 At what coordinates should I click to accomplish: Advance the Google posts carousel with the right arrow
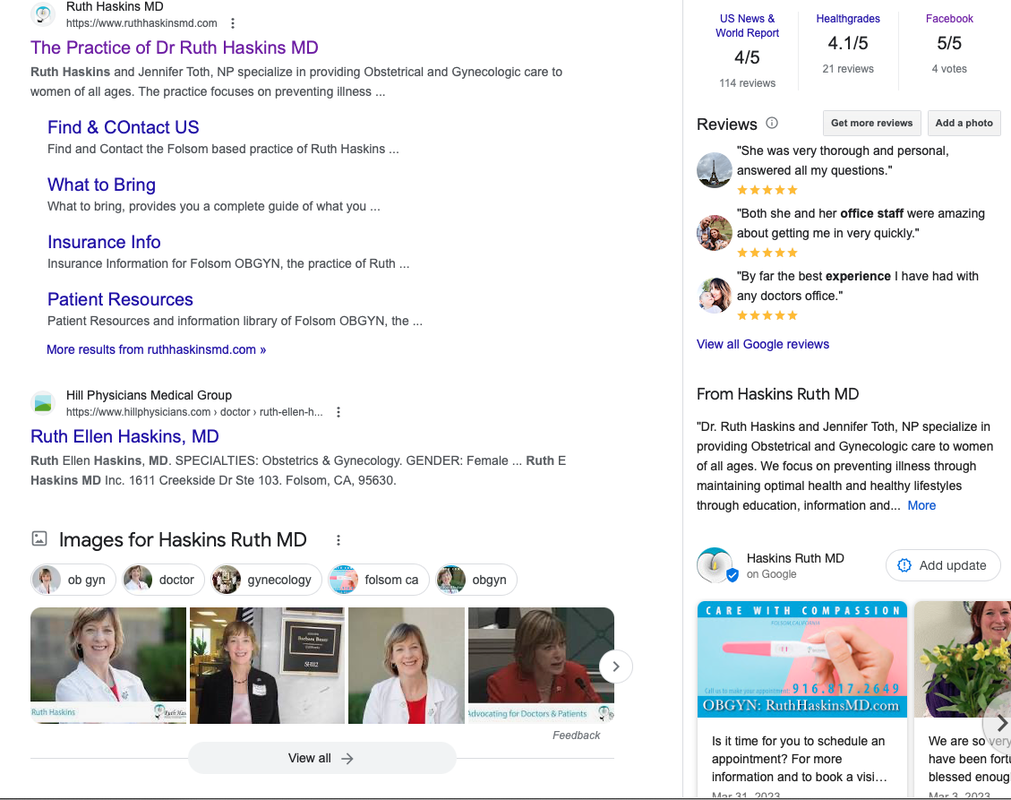[1001, 723]
